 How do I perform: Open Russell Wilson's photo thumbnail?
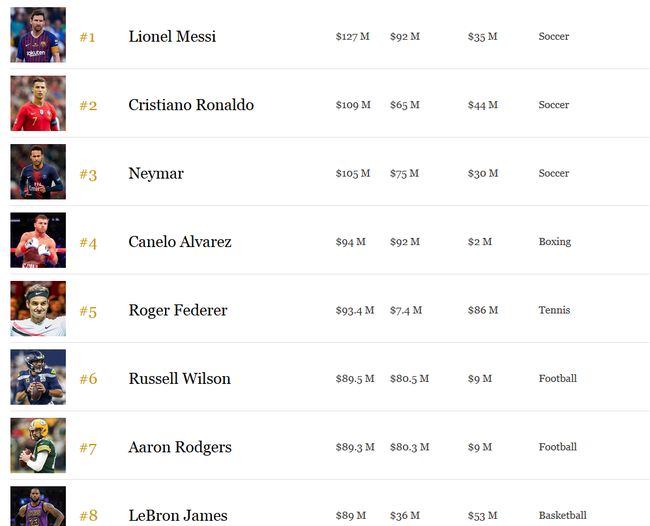[x=38, y=377]
